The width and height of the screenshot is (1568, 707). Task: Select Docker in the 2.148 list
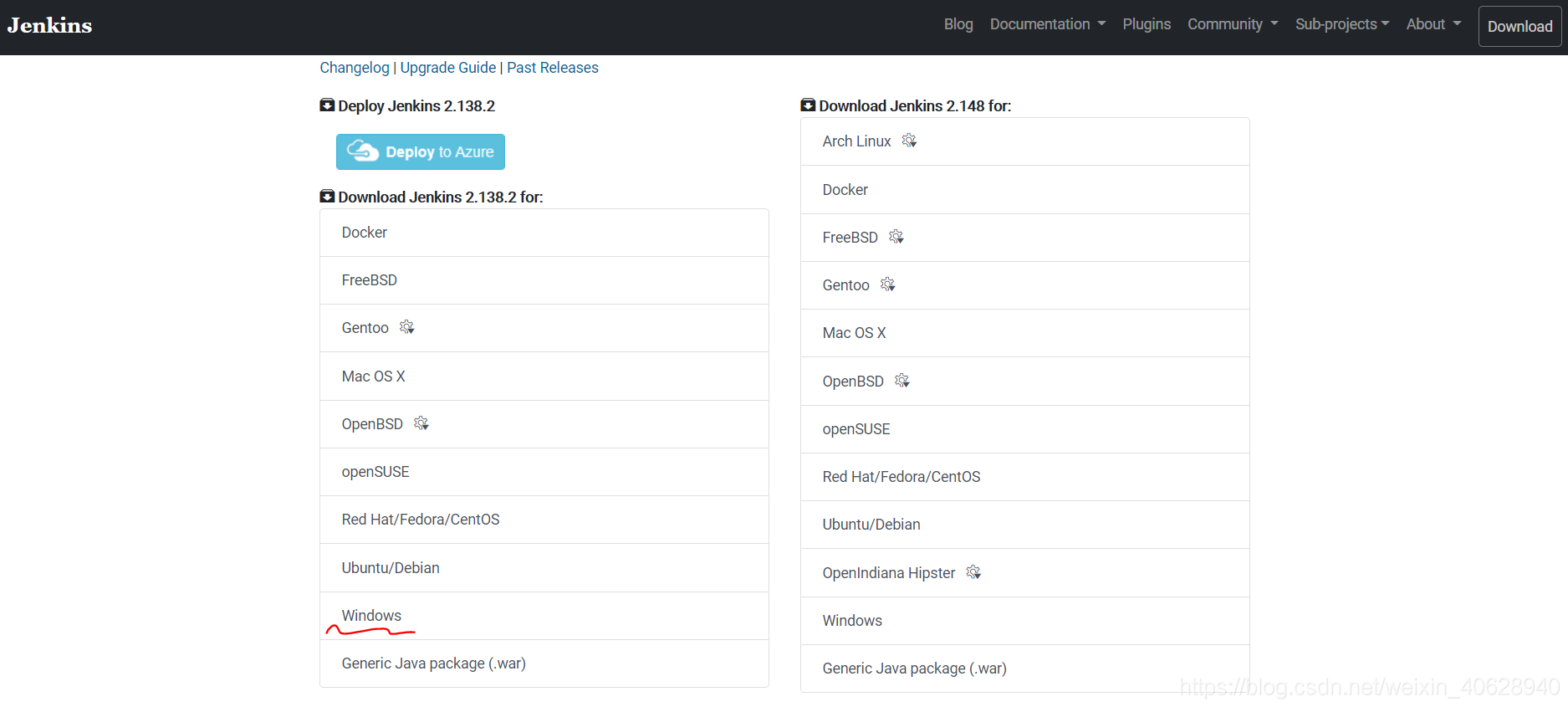pyautogui.click(x=1025, y=190)
